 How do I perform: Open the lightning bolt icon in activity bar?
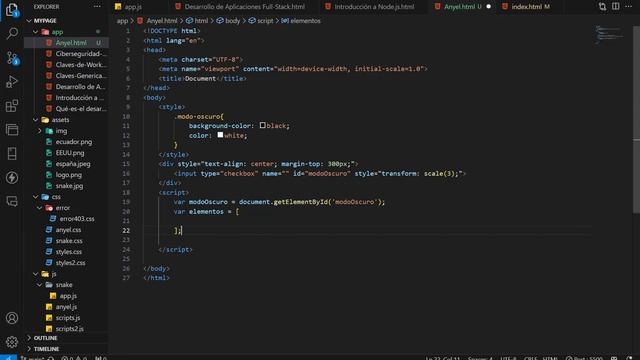click(x=12, y=178)
